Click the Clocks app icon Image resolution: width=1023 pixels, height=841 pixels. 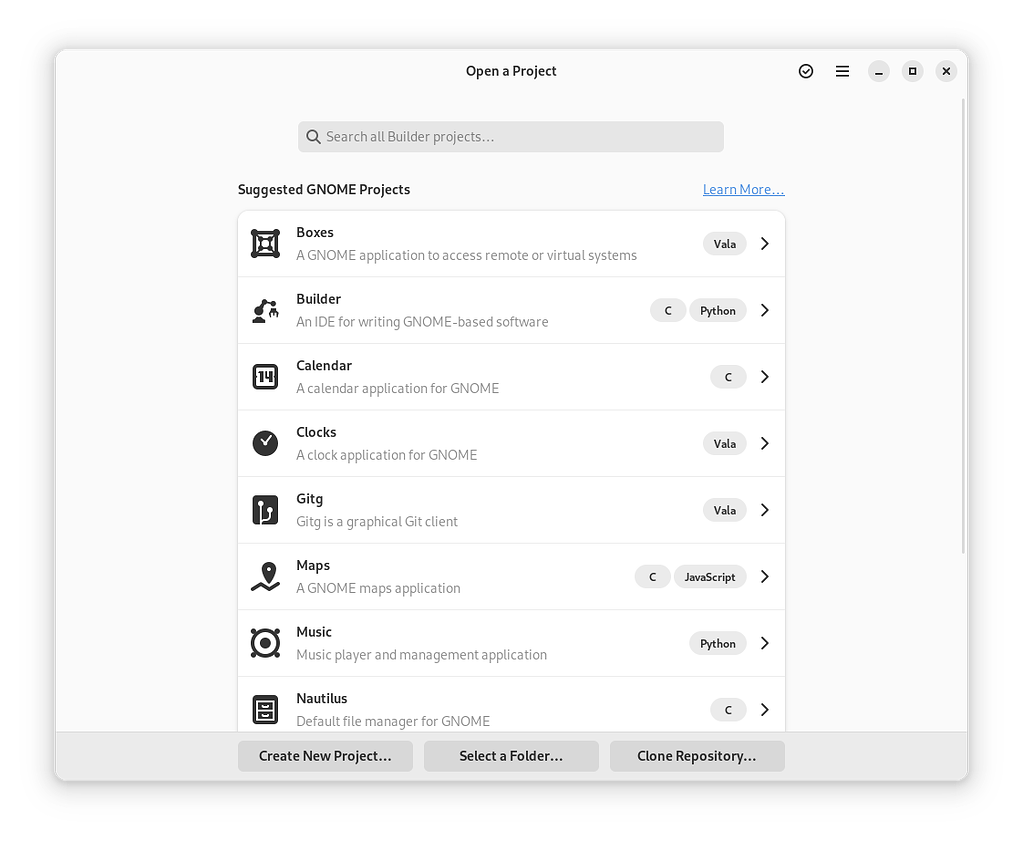[264, 443]
